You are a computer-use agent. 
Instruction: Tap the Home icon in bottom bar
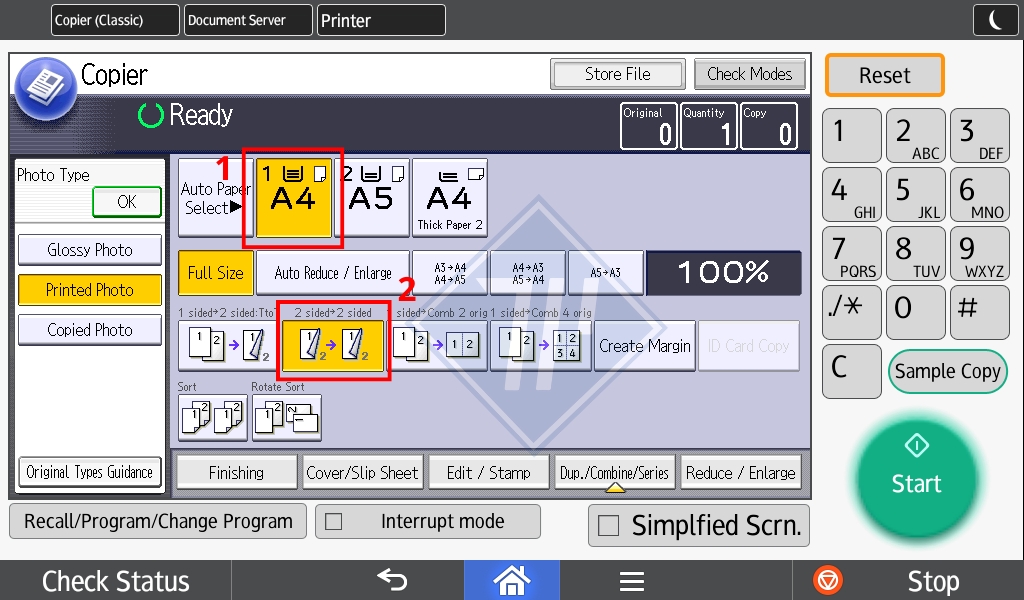(511, 580)
